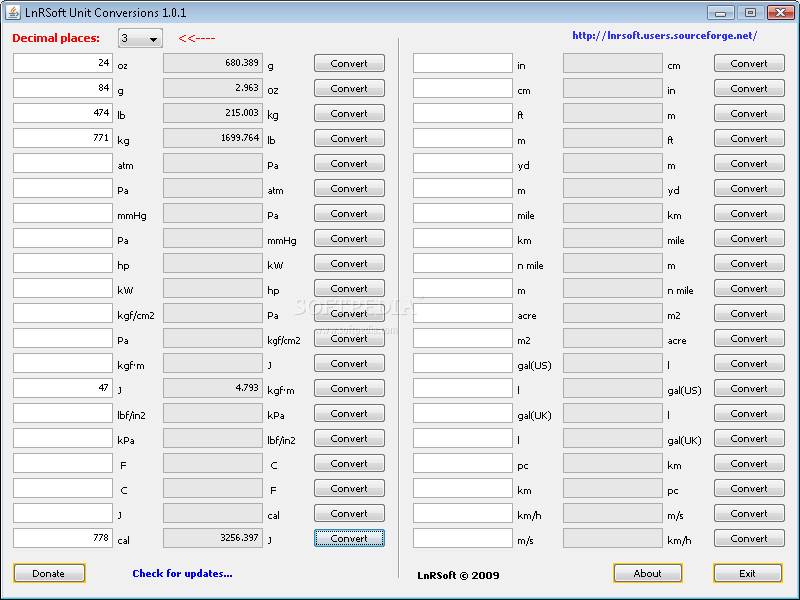Open the Decimal places dropdown
800x600 pixels.
coord(140,38)
